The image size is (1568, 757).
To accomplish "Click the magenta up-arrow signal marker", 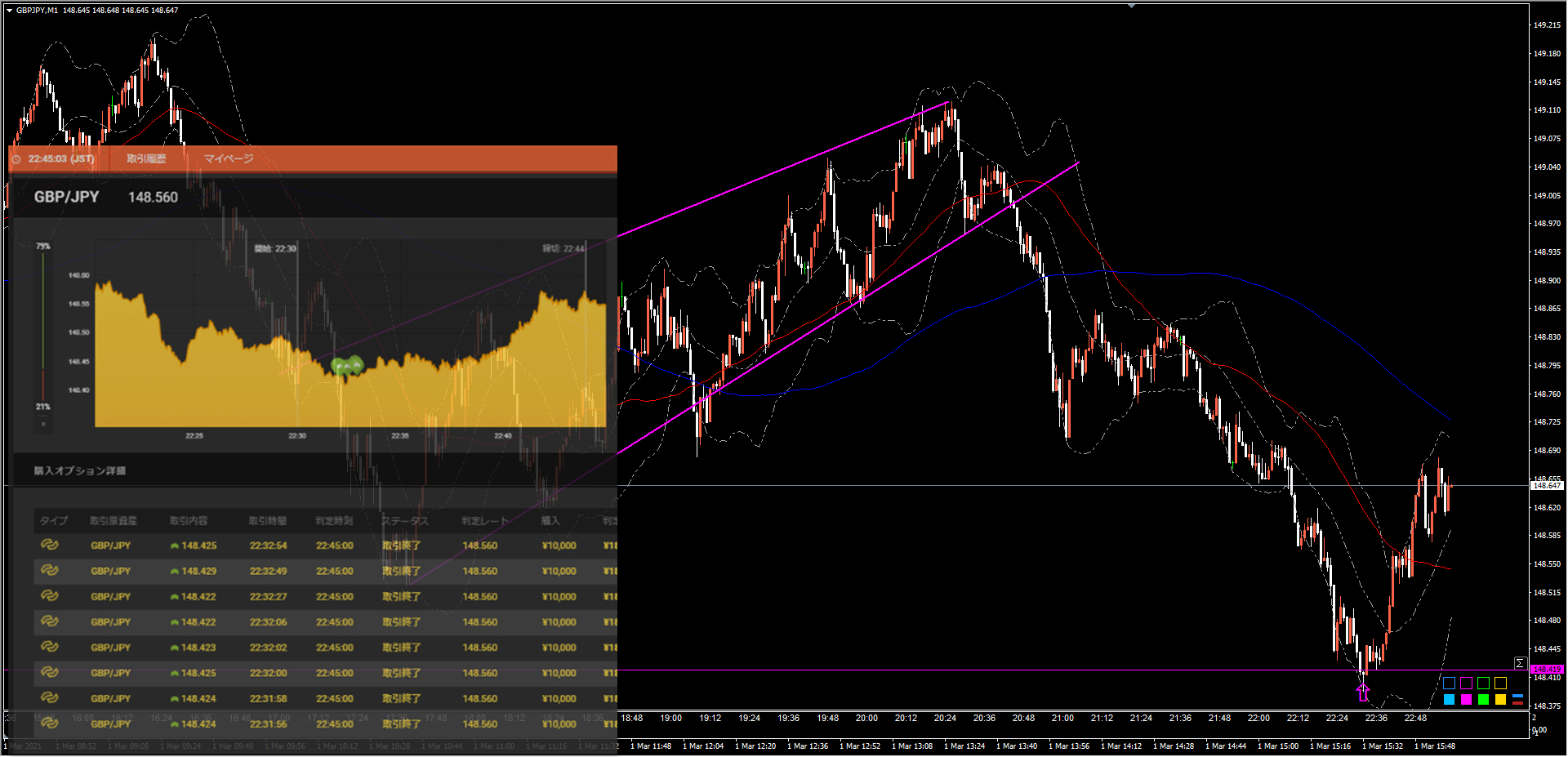I will pos(1362,692).
